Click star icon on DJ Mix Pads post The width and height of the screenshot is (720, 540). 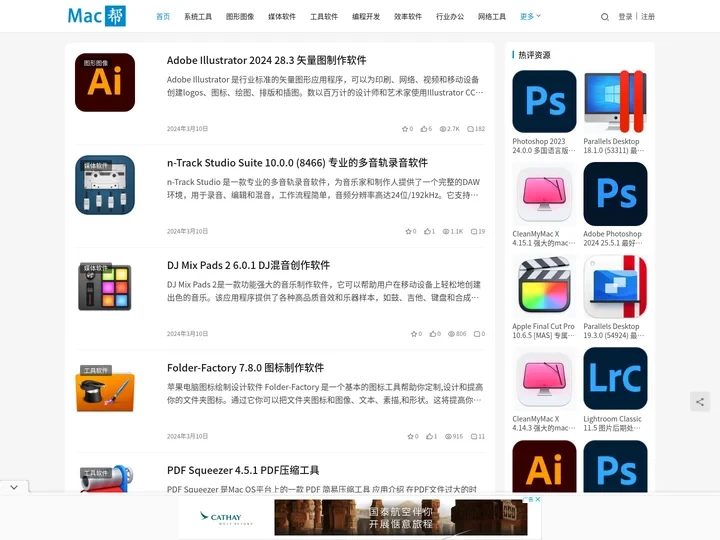414,334
